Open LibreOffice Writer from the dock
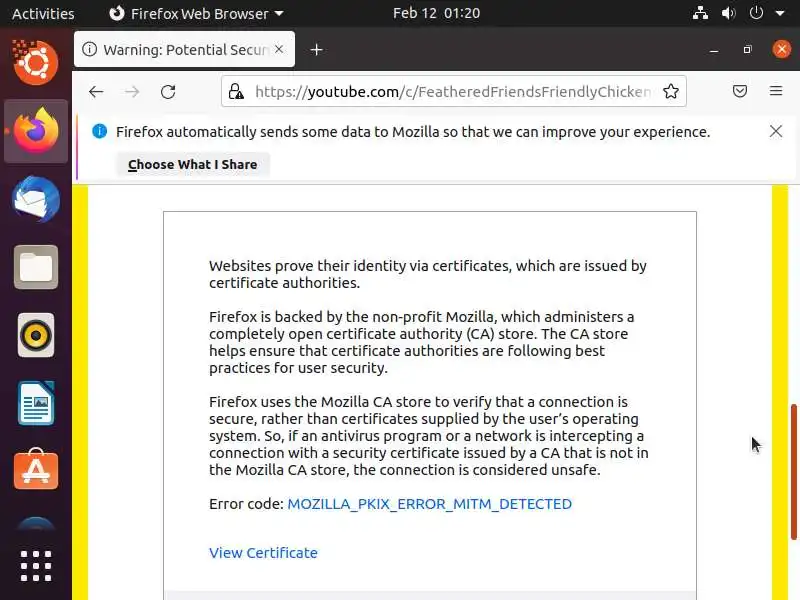The image size is (800, 600). click(36, 403)
